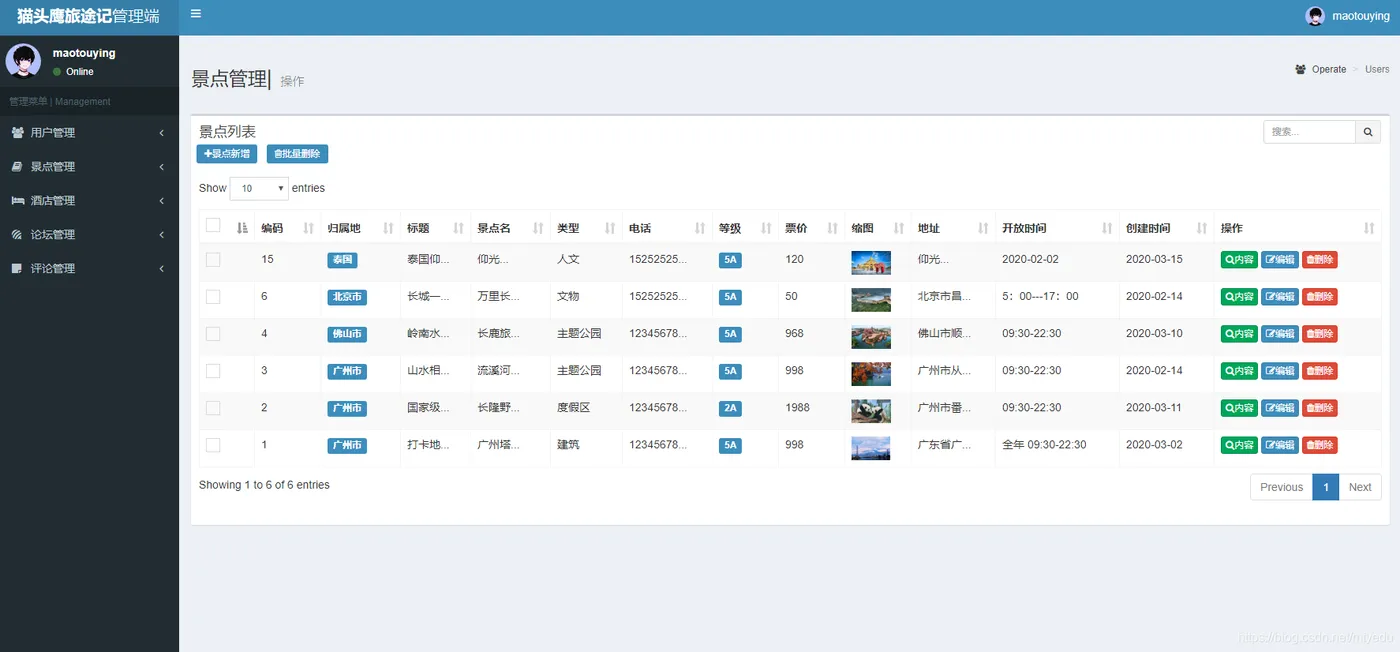Sort table by 地址 column
The image size is (1400, 652).
pyautogui.click(x=953, y=228)
